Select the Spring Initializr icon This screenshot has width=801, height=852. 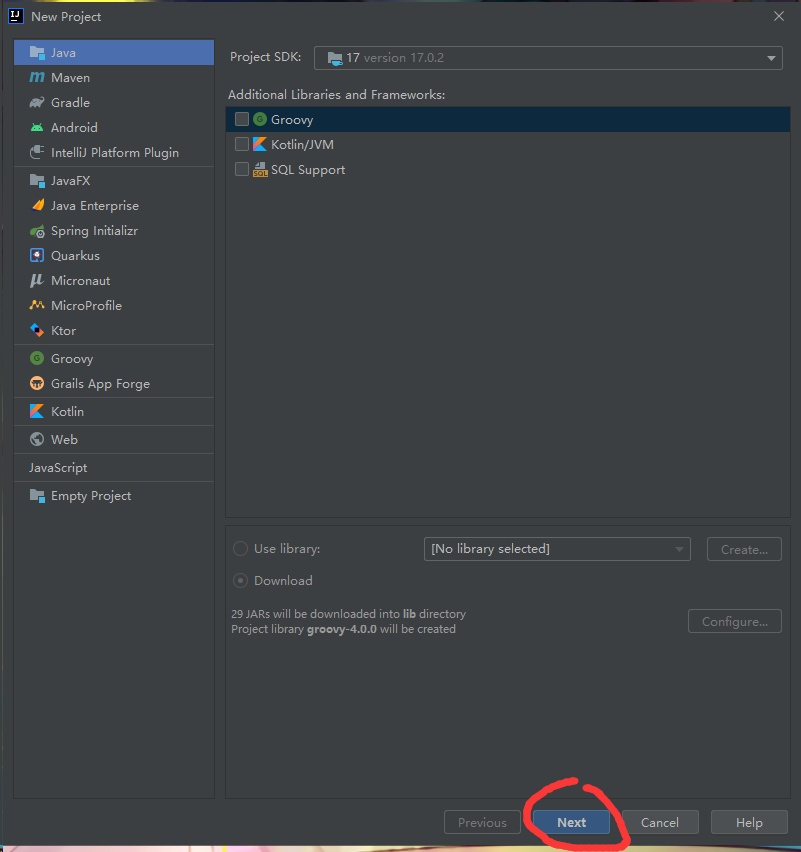point(37,231)
